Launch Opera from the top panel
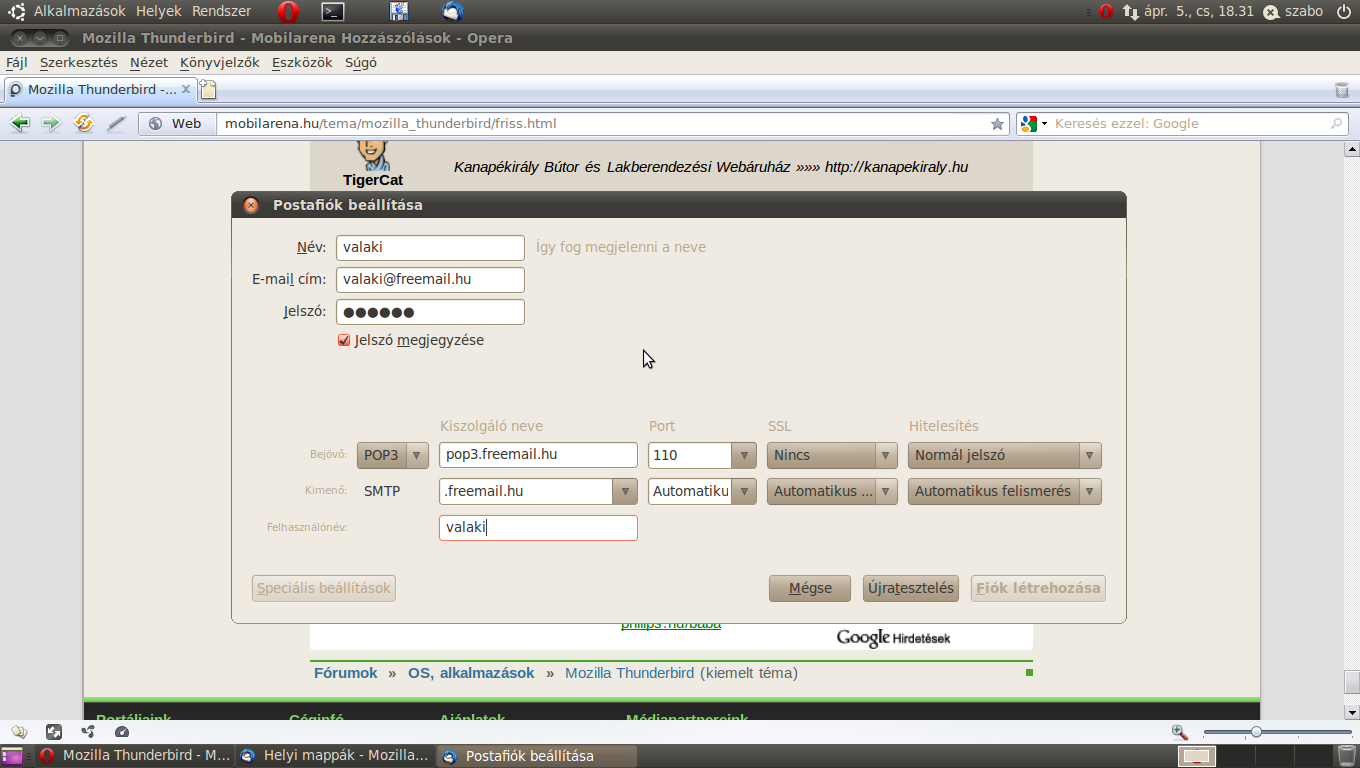1360x768 pixels. pos(288,12)
